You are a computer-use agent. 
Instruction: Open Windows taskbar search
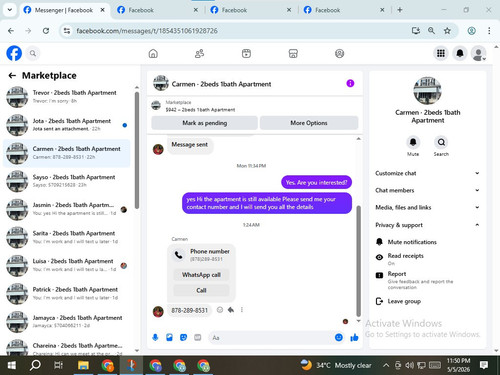[x=35, y=365]
